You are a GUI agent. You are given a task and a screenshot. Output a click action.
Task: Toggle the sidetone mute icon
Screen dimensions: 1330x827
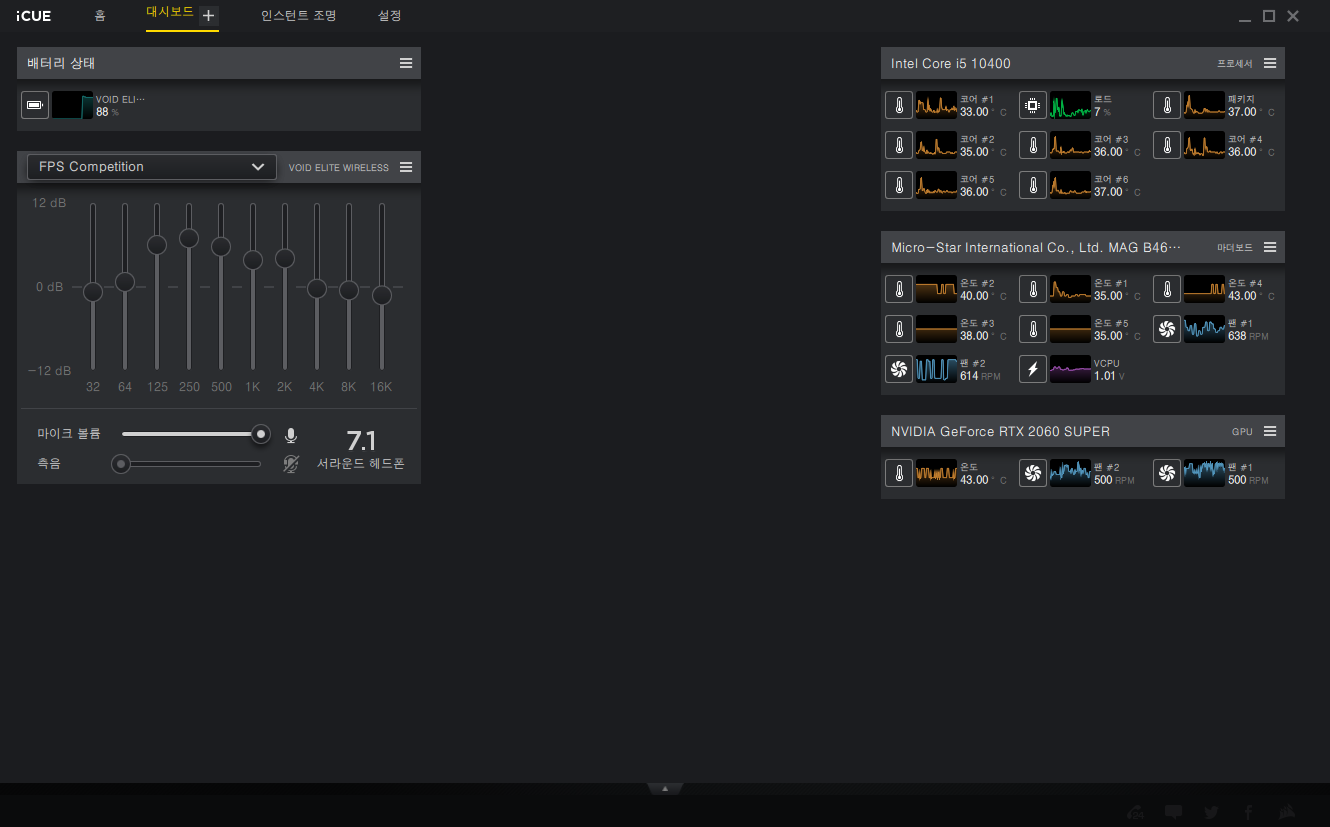tap(291, 464)
